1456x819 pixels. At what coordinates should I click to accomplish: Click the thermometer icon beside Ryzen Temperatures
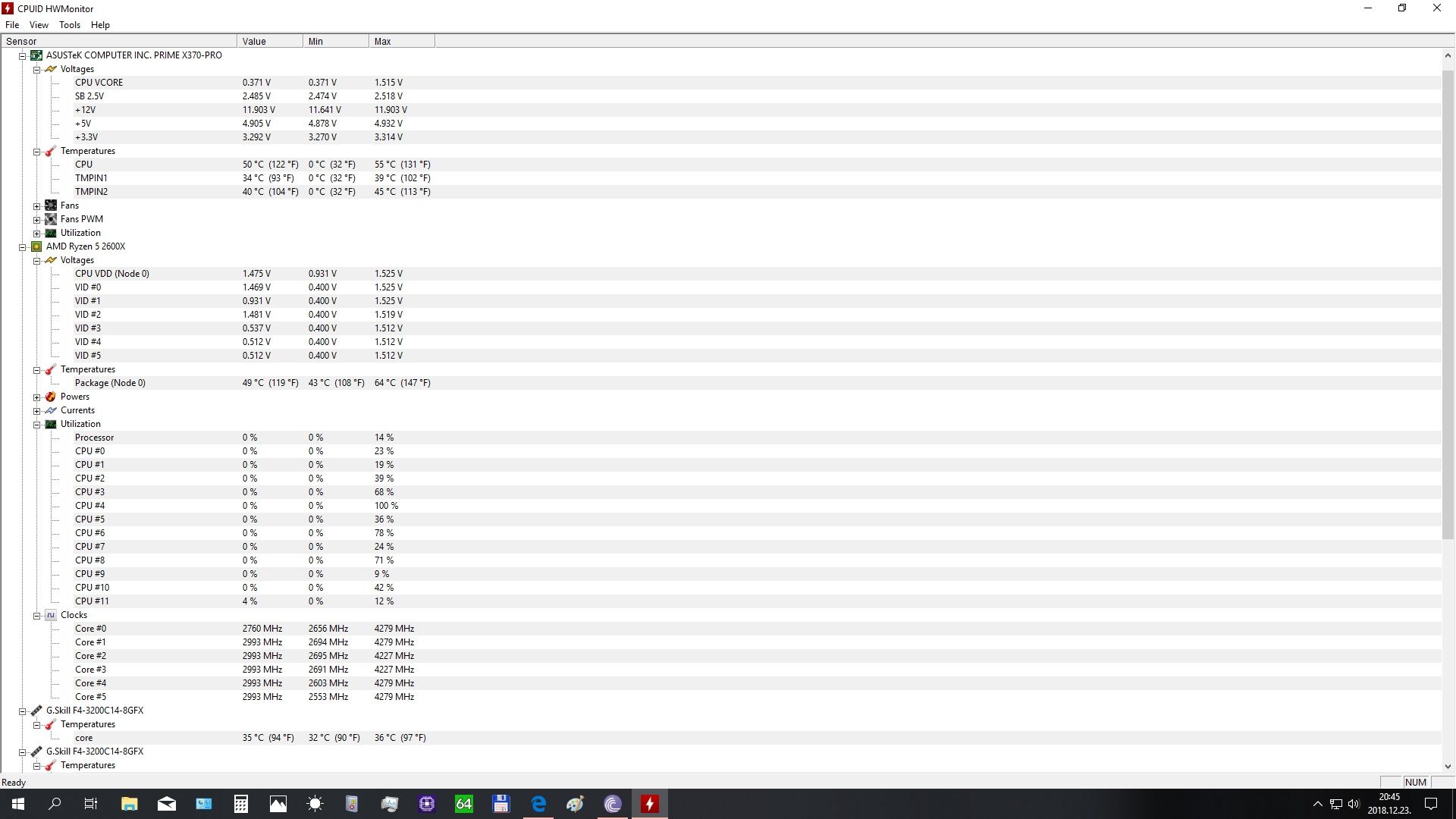point(51,369)
